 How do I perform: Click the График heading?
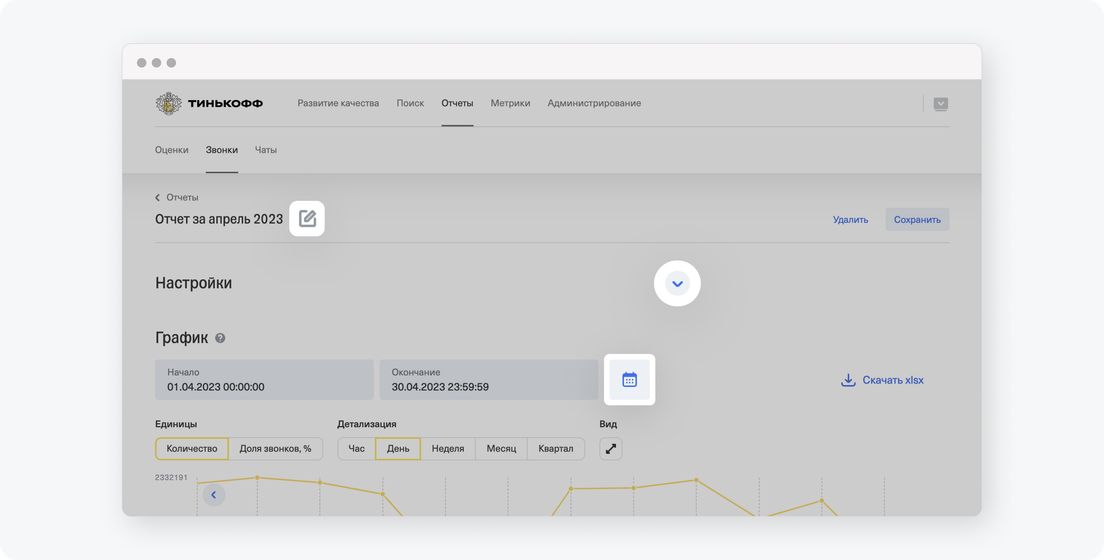(182, 337)
